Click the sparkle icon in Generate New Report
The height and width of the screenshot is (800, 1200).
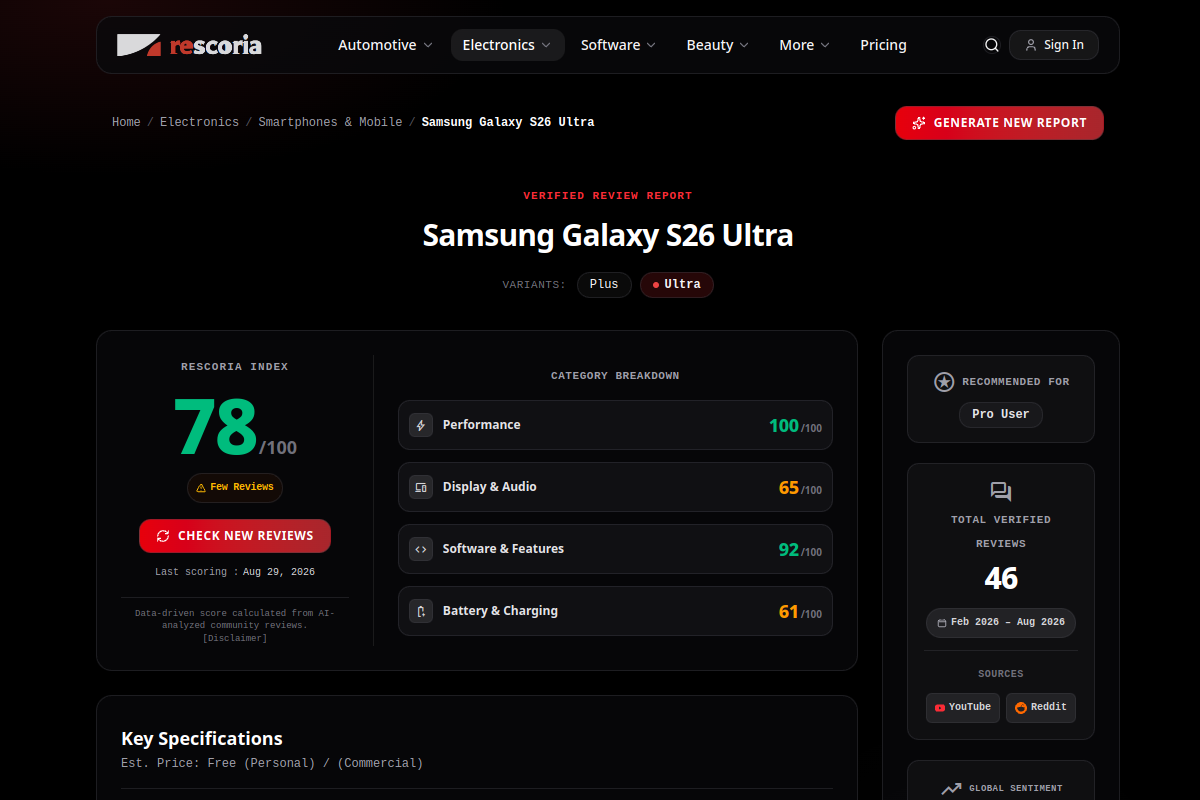(918, 123)
